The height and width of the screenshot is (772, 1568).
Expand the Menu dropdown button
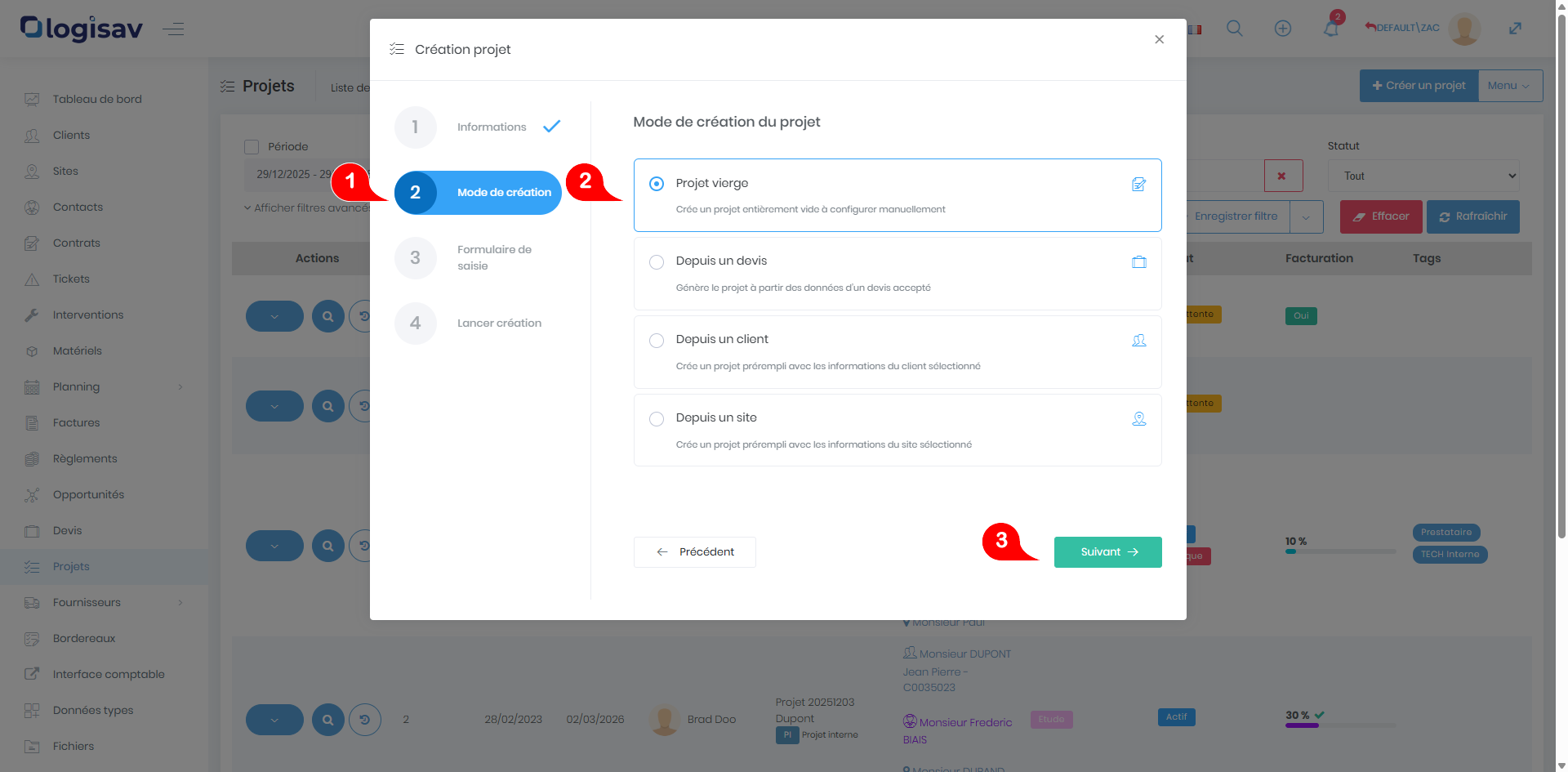[x=1509, y=86]
